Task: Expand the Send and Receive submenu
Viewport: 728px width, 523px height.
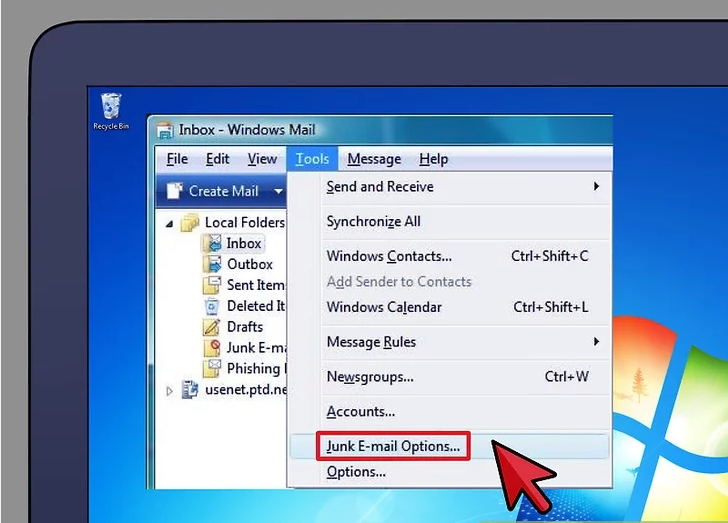Action: pyautogui.click(x=596, y=187)
